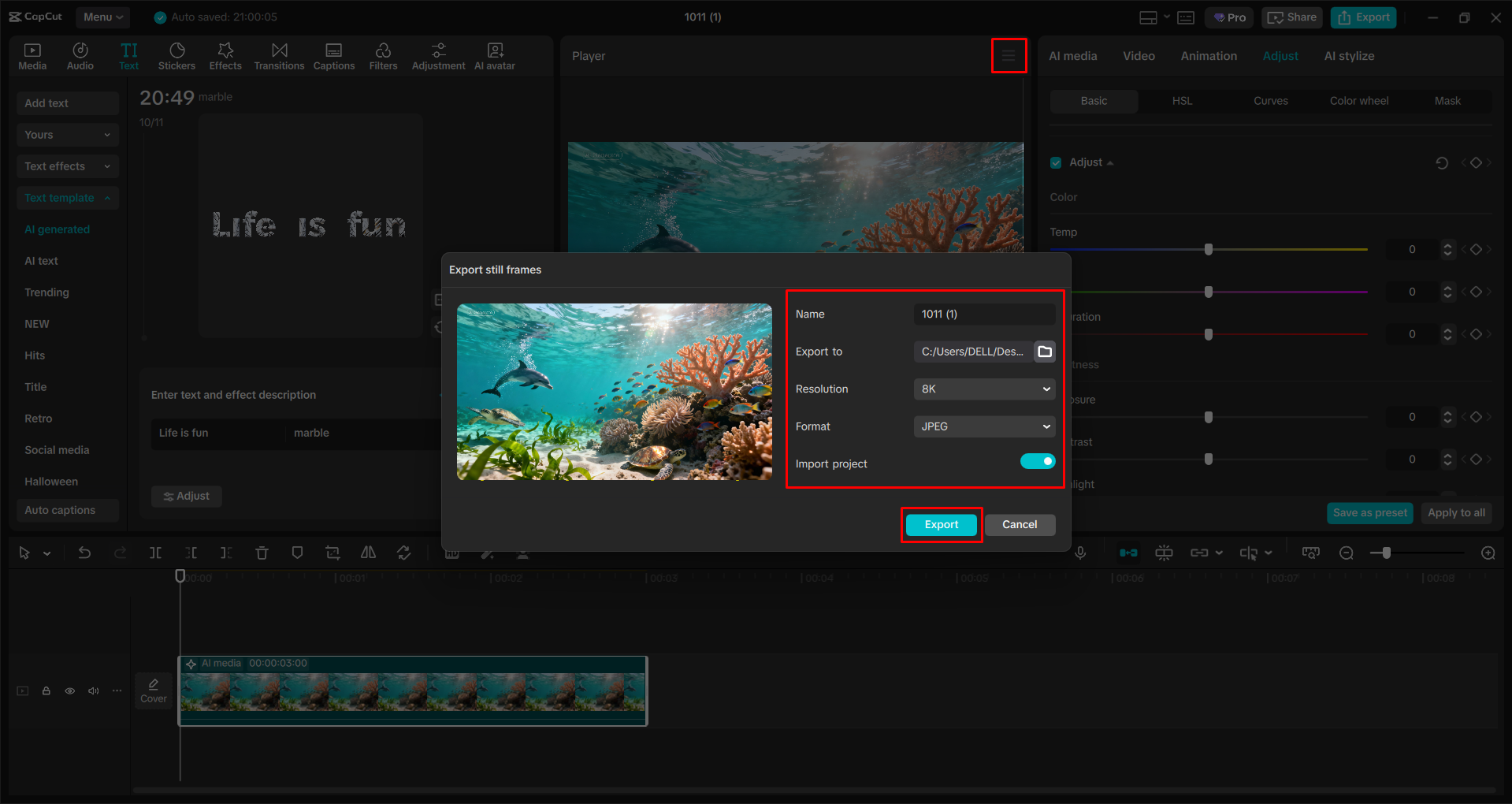Select the Transitions tool
1512x804 pixels.
tap(279, 55)
